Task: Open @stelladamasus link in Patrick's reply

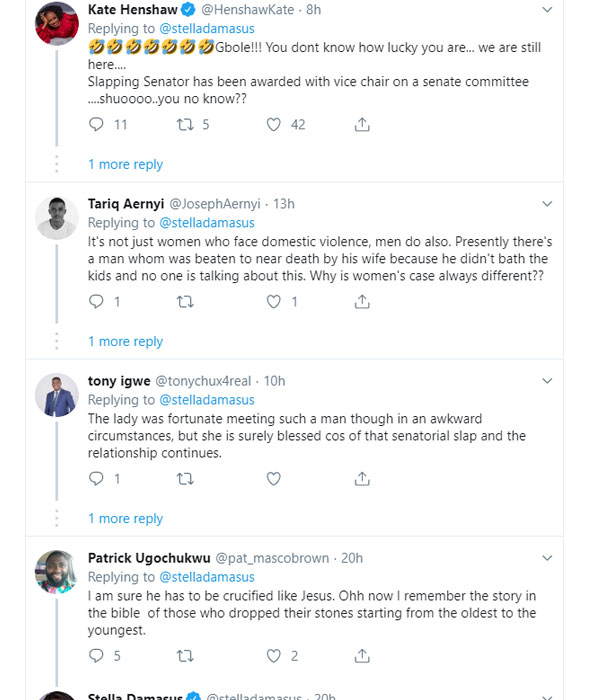Action: pyautogui.click(x=207, y=577)
